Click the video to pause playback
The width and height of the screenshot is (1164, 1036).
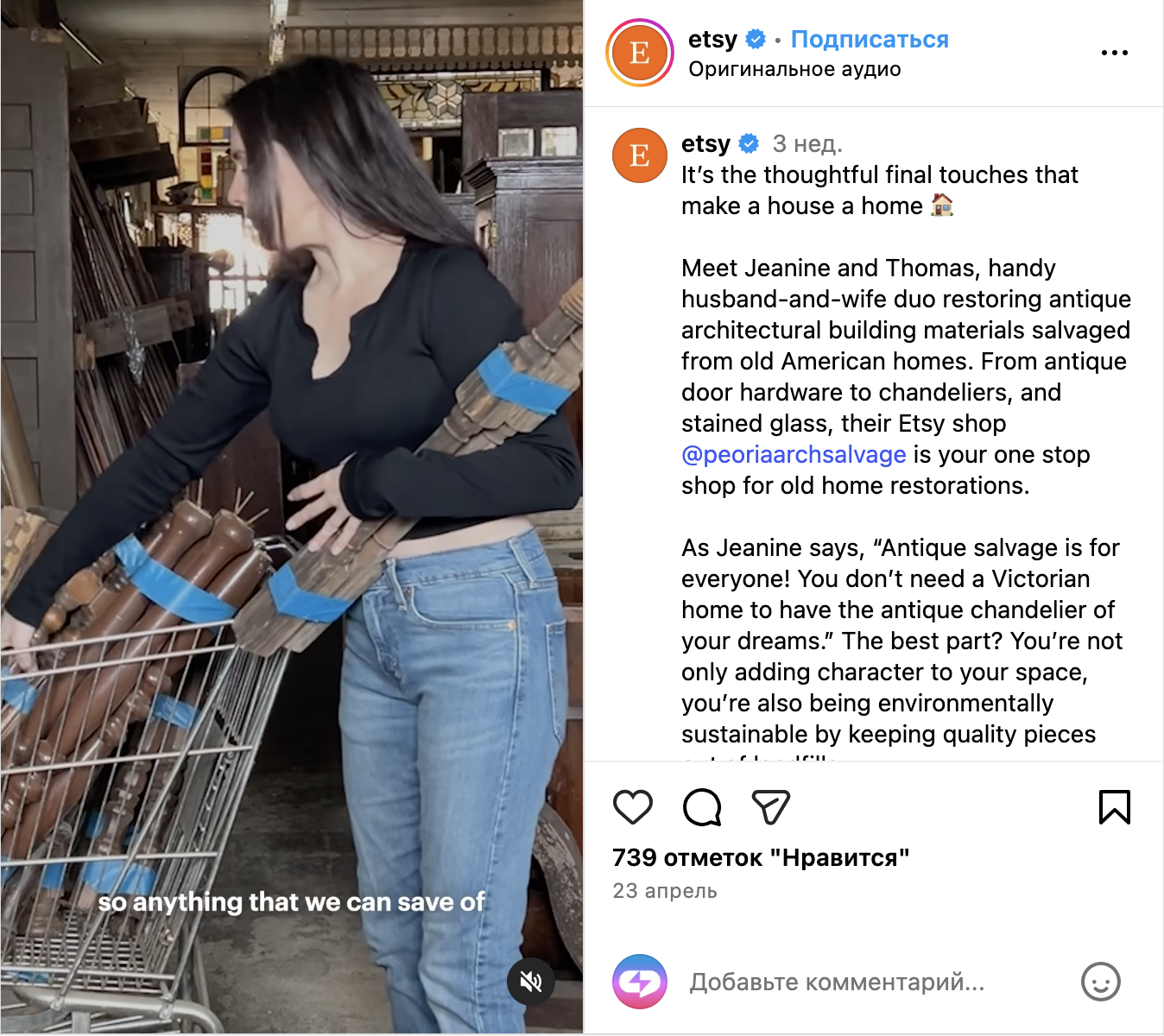[292, 516]
